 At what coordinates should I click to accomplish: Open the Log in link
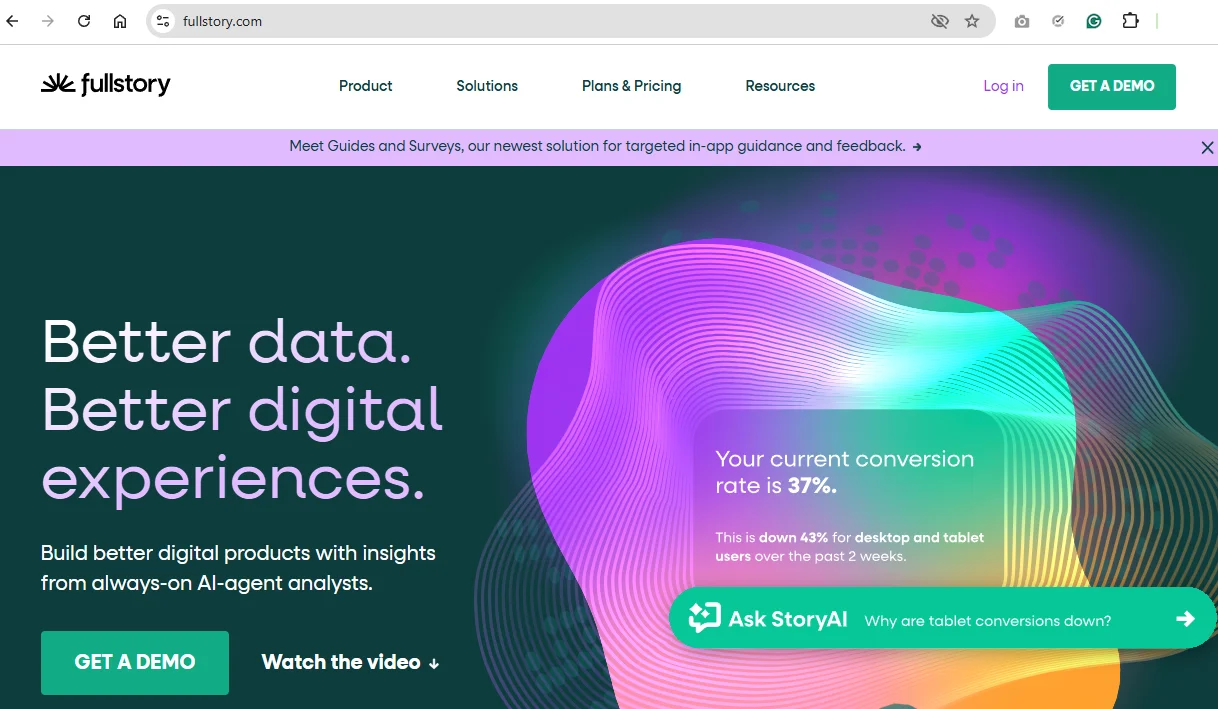(1003, 86)
